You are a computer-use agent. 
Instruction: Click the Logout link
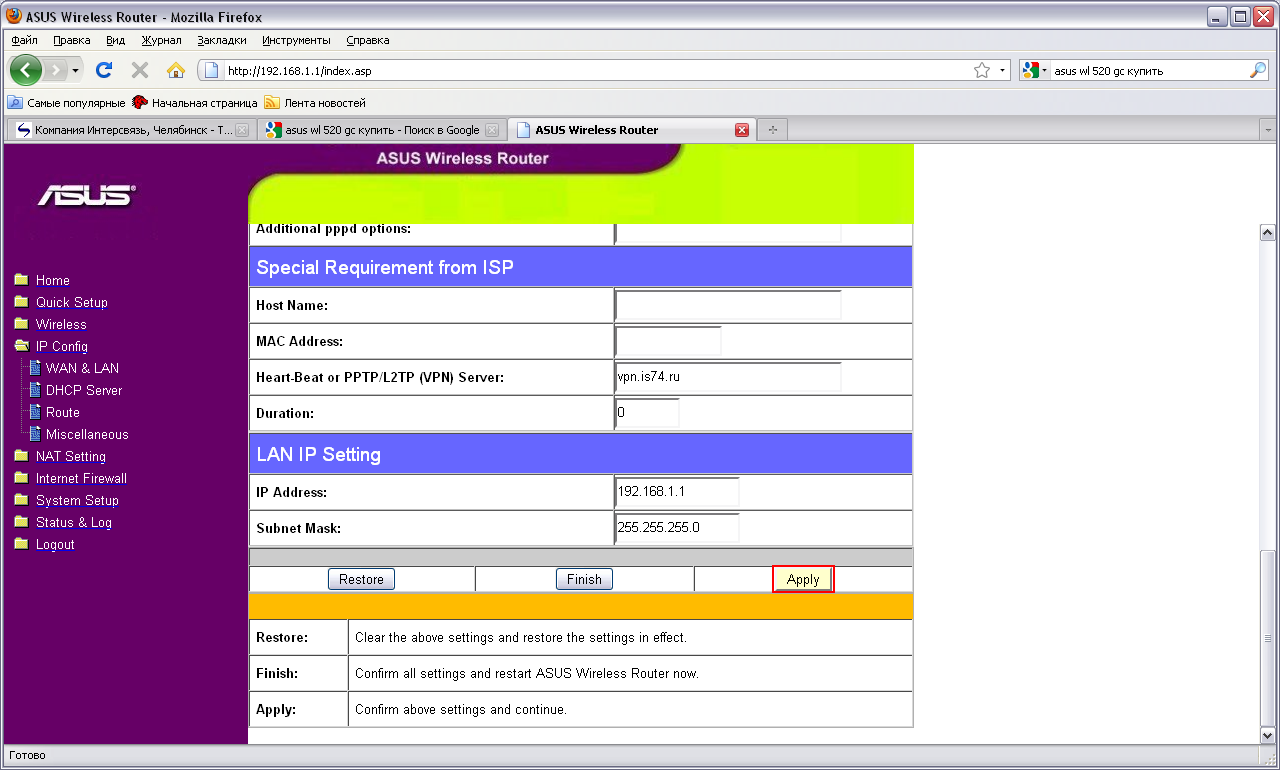tap(55, 545)
